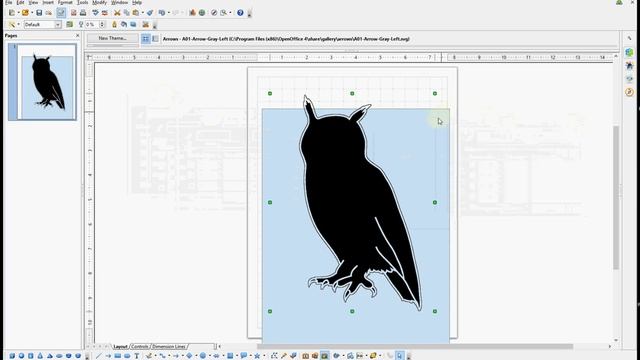640x360 pixels.
Task: Close the Pages panel
Action: coord(78,36)
